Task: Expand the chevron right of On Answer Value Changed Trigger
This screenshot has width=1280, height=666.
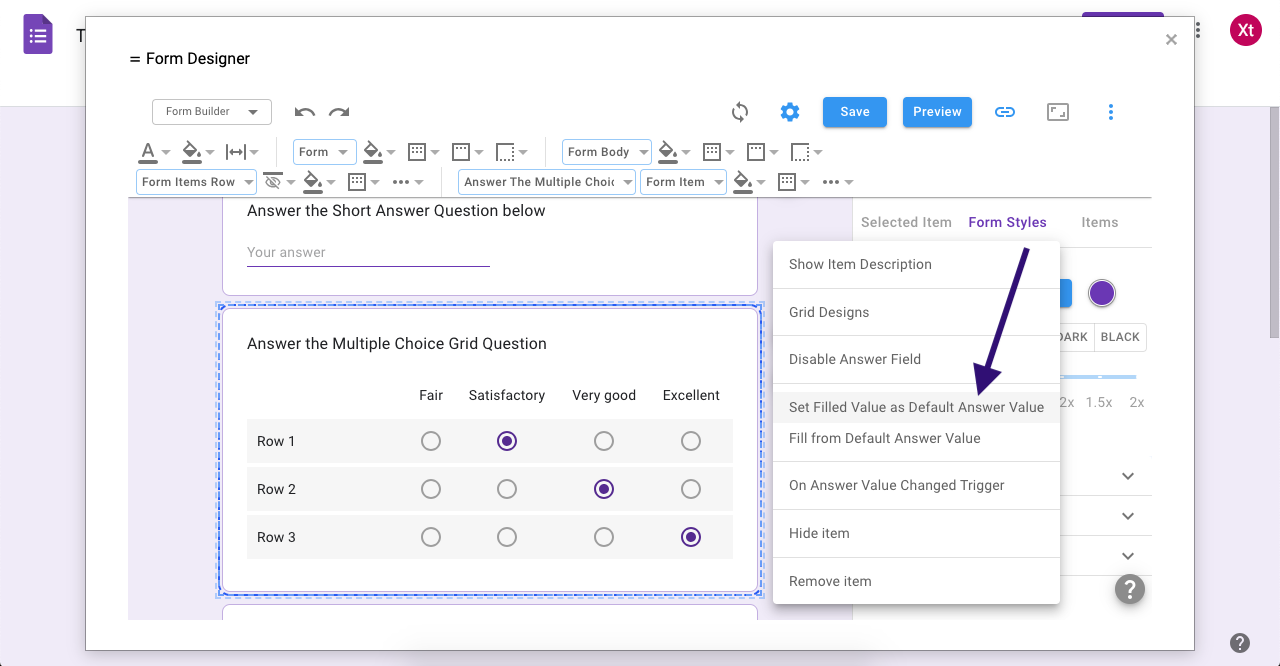Action: tap(1128, 476)
